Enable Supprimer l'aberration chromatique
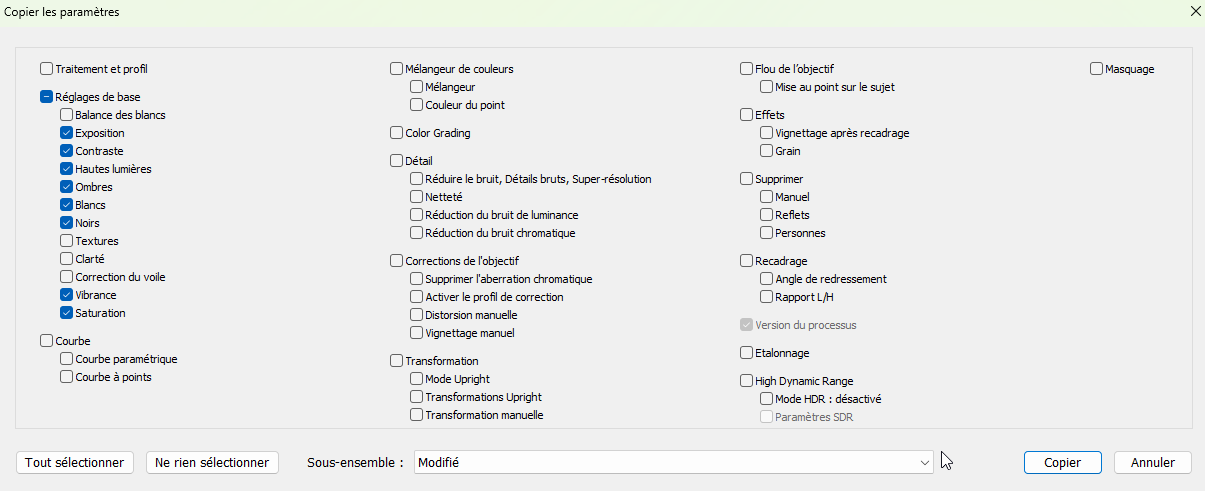The width and height of the screenshot is (1205, 491). click(x=416, y=279)
